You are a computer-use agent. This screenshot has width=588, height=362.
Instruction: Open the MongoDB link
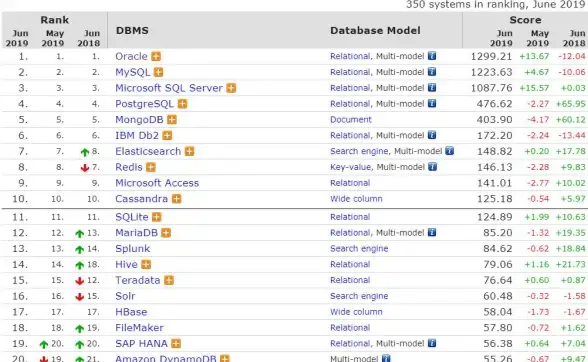click(139, 120)
